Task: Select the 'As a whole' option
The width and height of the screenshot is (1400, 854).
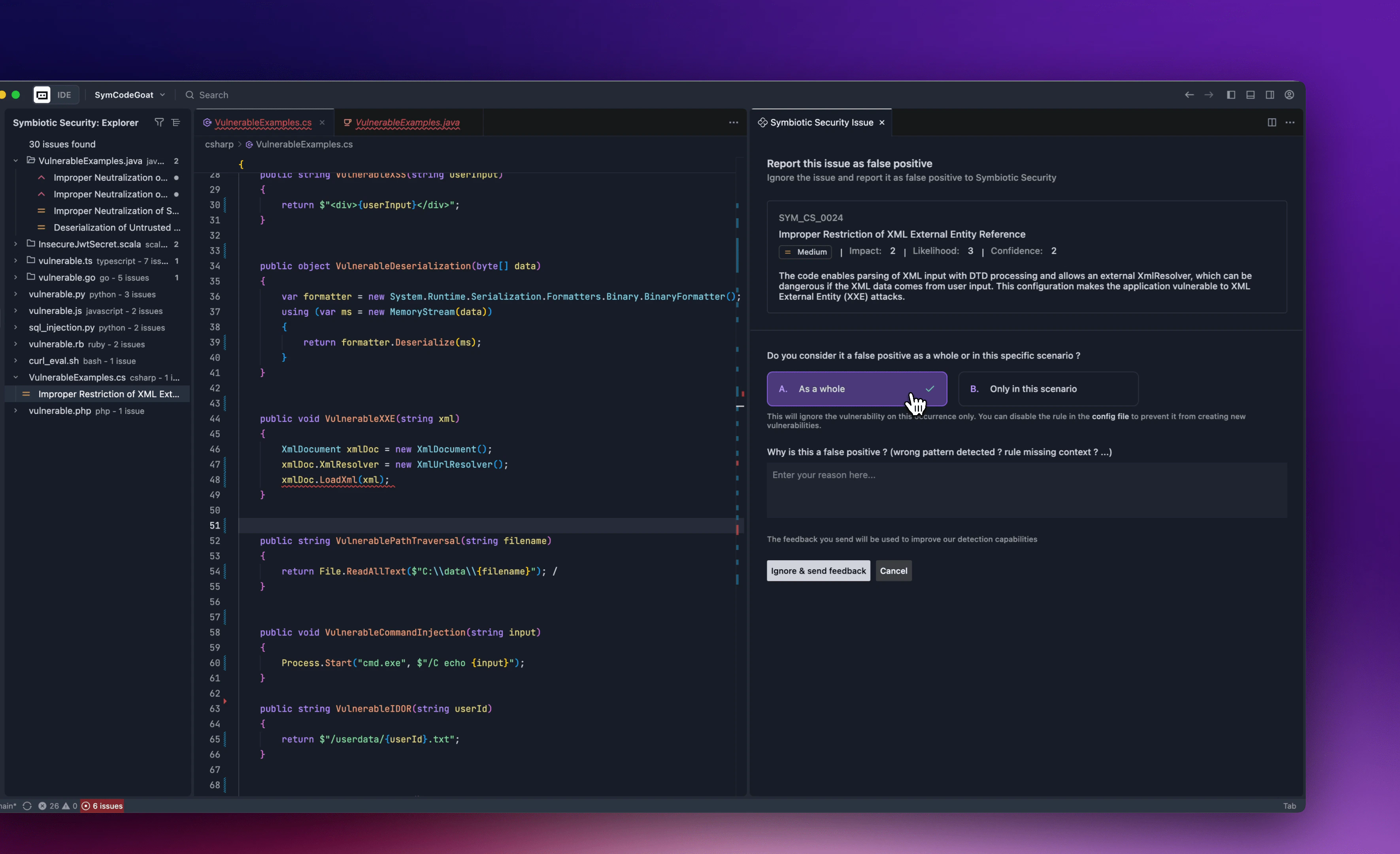Action: click(x=856, y=389)
